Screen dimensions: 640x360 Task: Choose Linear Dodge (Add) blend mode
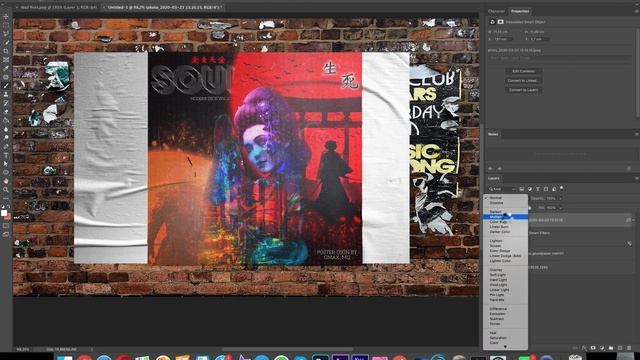tap(505, 256)
